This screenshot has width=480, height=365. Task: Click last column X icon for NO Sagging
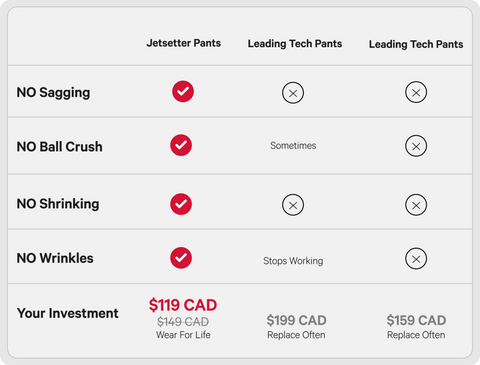416,92
